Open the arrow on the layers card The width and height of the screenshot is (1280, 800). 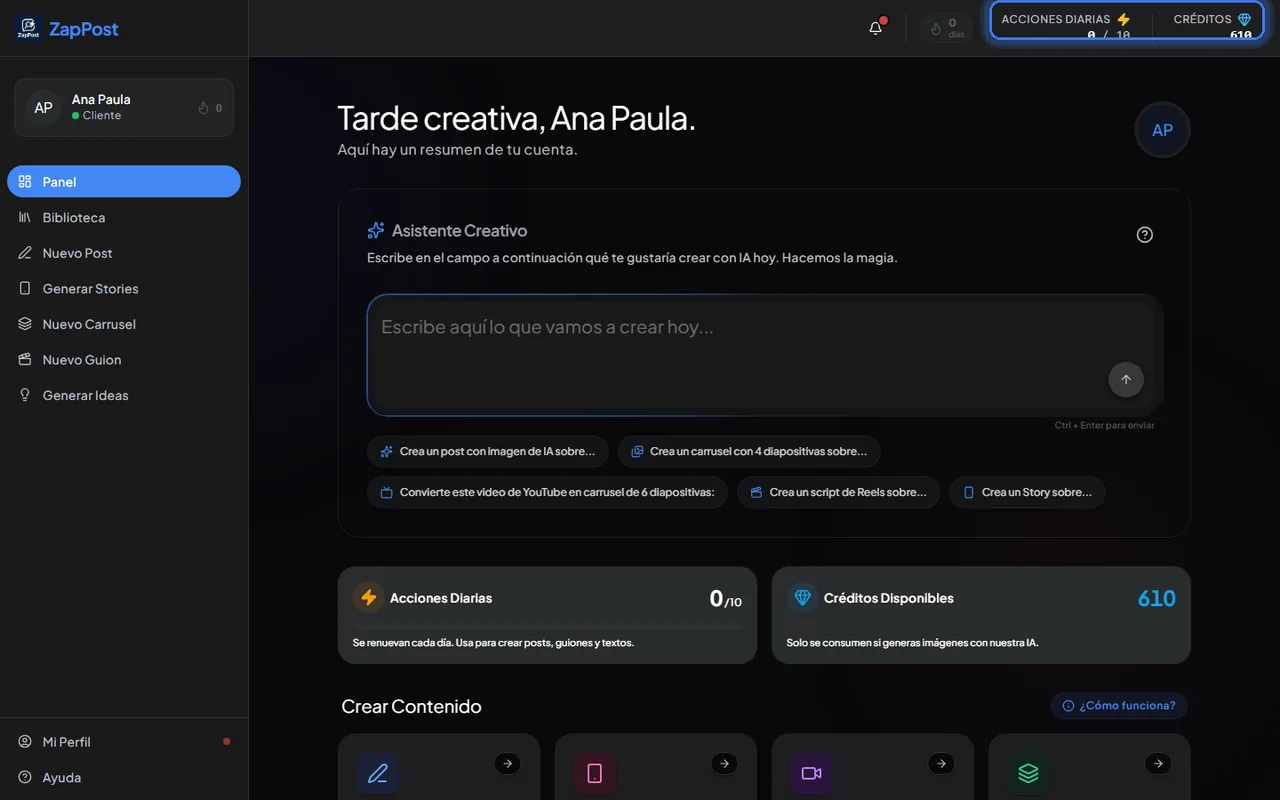(x=1158, y=764)
